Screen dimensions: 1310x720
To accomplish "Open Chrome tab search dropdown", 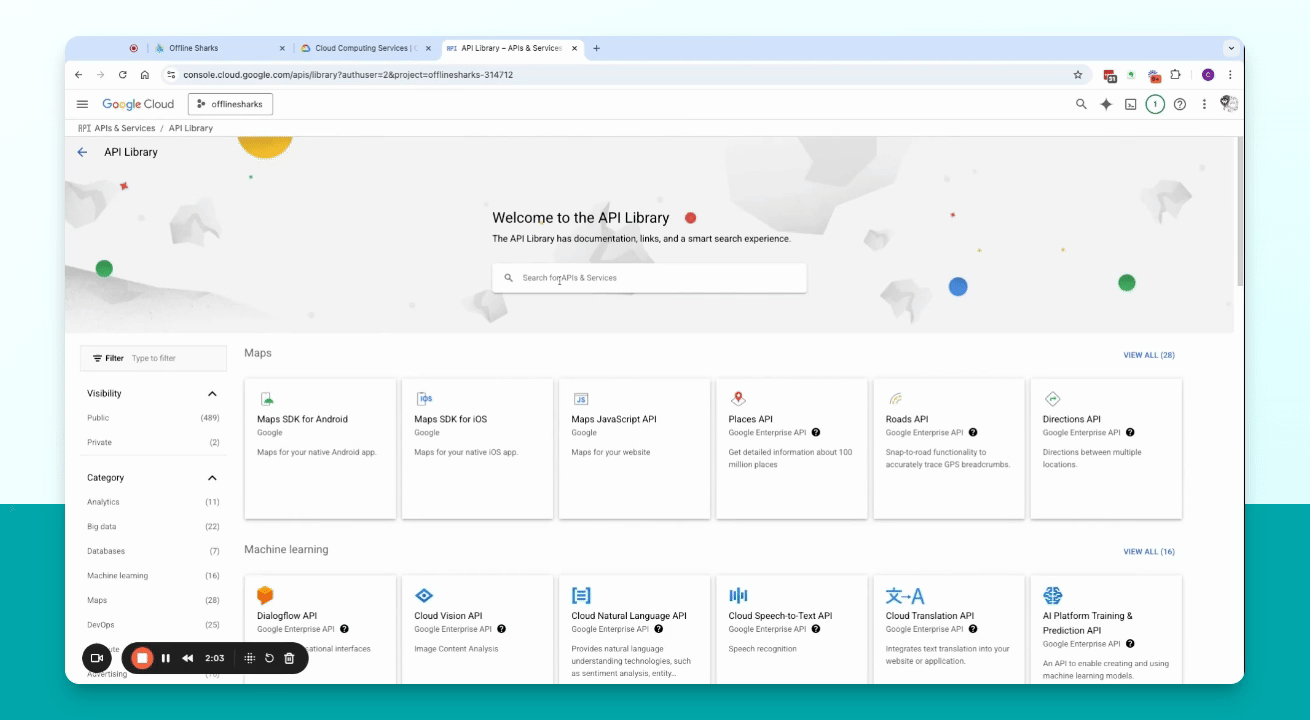I will tap(1231, 48).
